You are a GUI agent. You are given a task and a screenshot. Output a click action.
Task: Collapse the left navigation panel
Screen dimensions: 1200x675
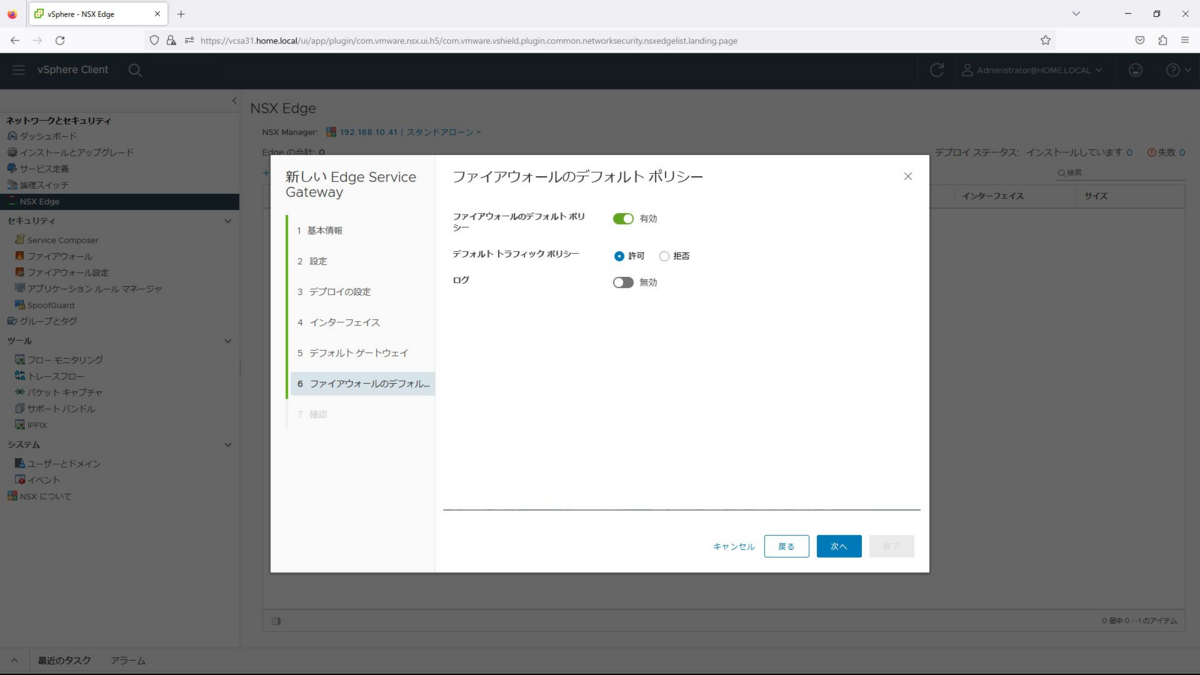[234, 101]
